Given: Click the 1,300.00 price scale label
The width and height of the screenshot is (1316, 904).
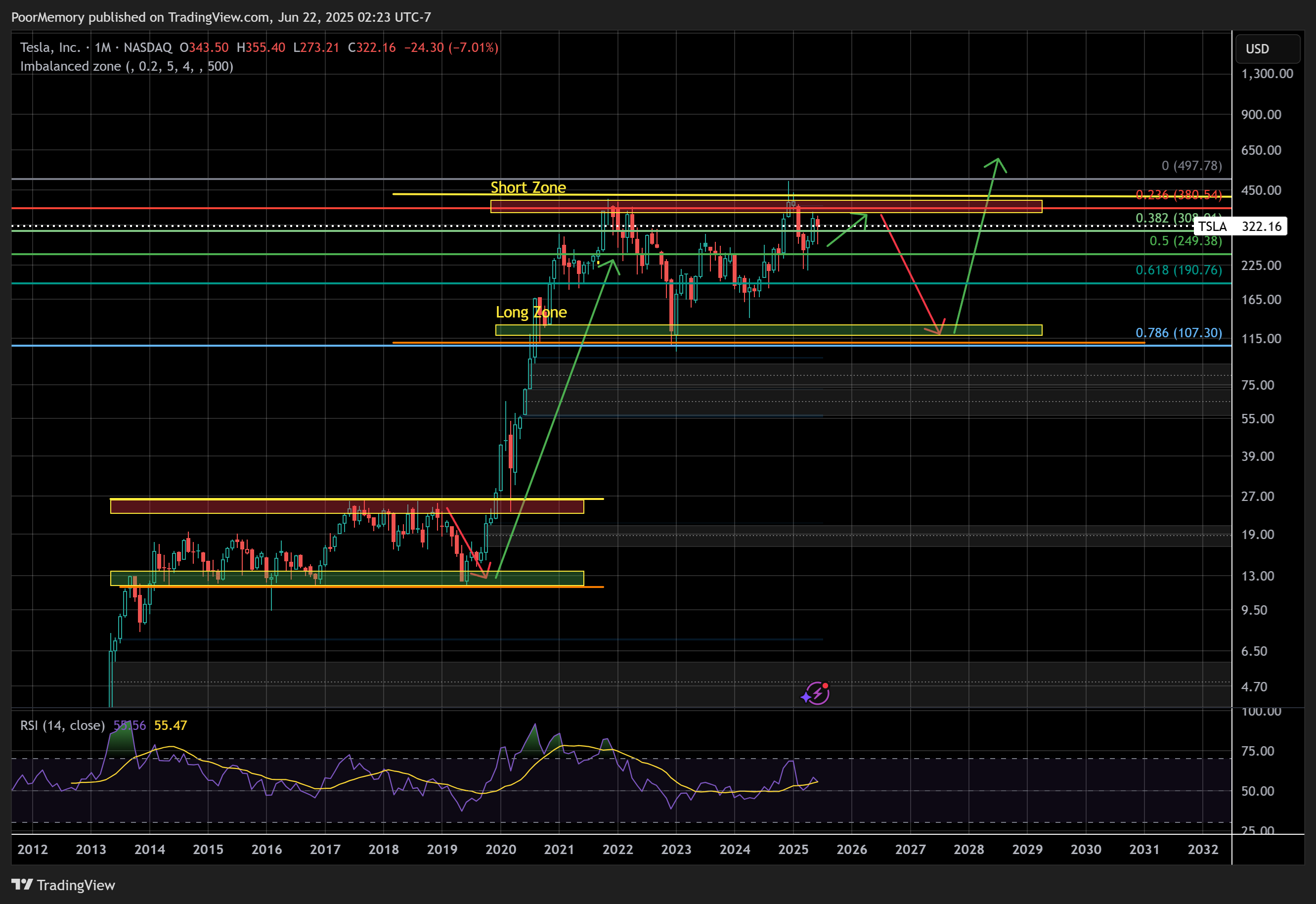Looking at the screenshot, I should click(1267, 74).
